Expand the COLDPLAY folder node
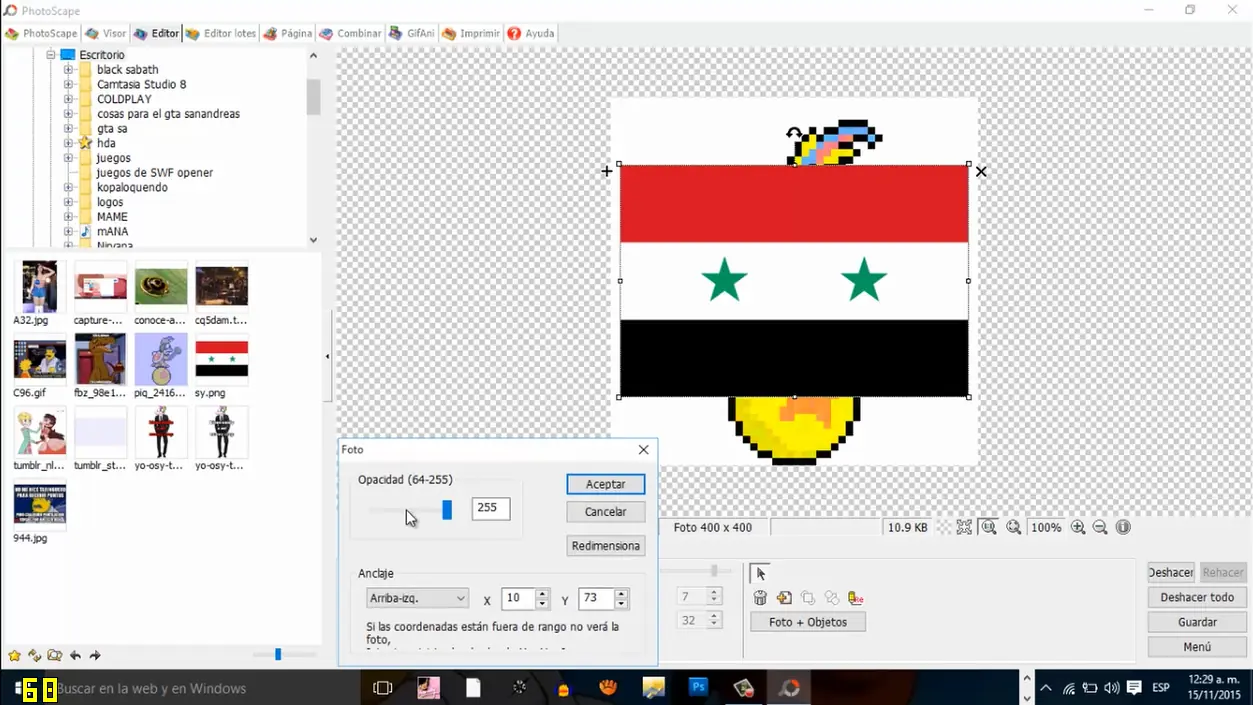The image size is (1253, 705). click(x=68, y=99)
